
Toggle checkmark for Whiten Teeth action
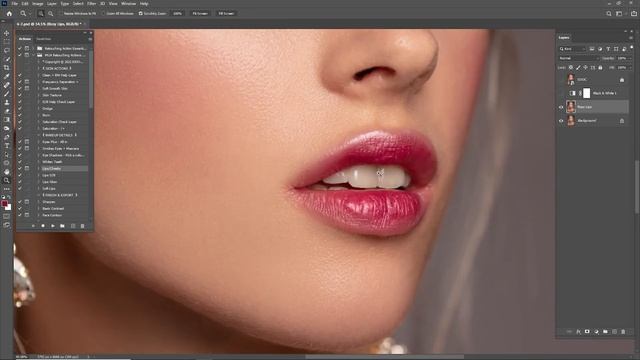20,162
